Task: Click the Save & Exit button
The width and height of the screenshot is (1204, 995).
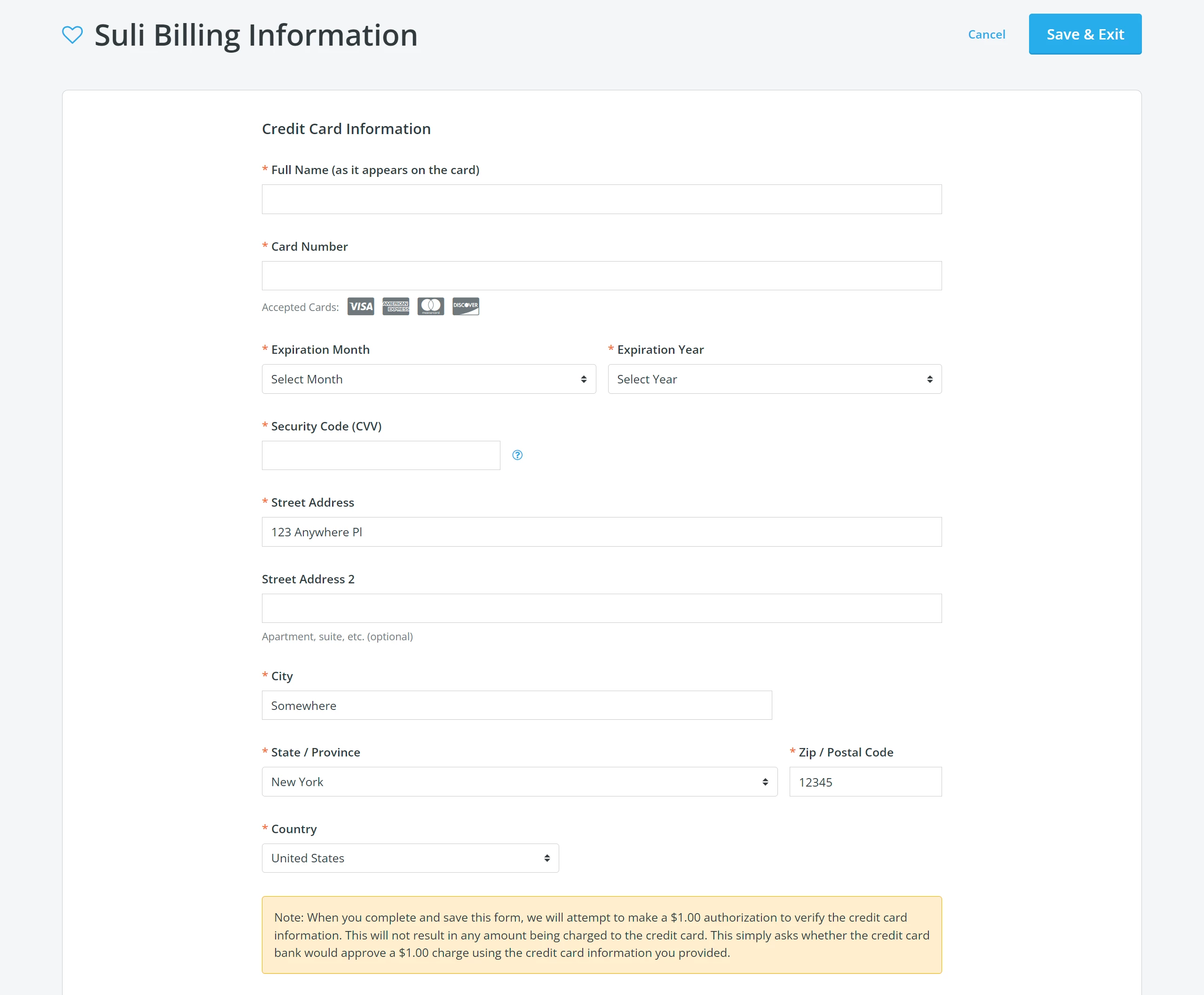Action: click(1085, 34)
